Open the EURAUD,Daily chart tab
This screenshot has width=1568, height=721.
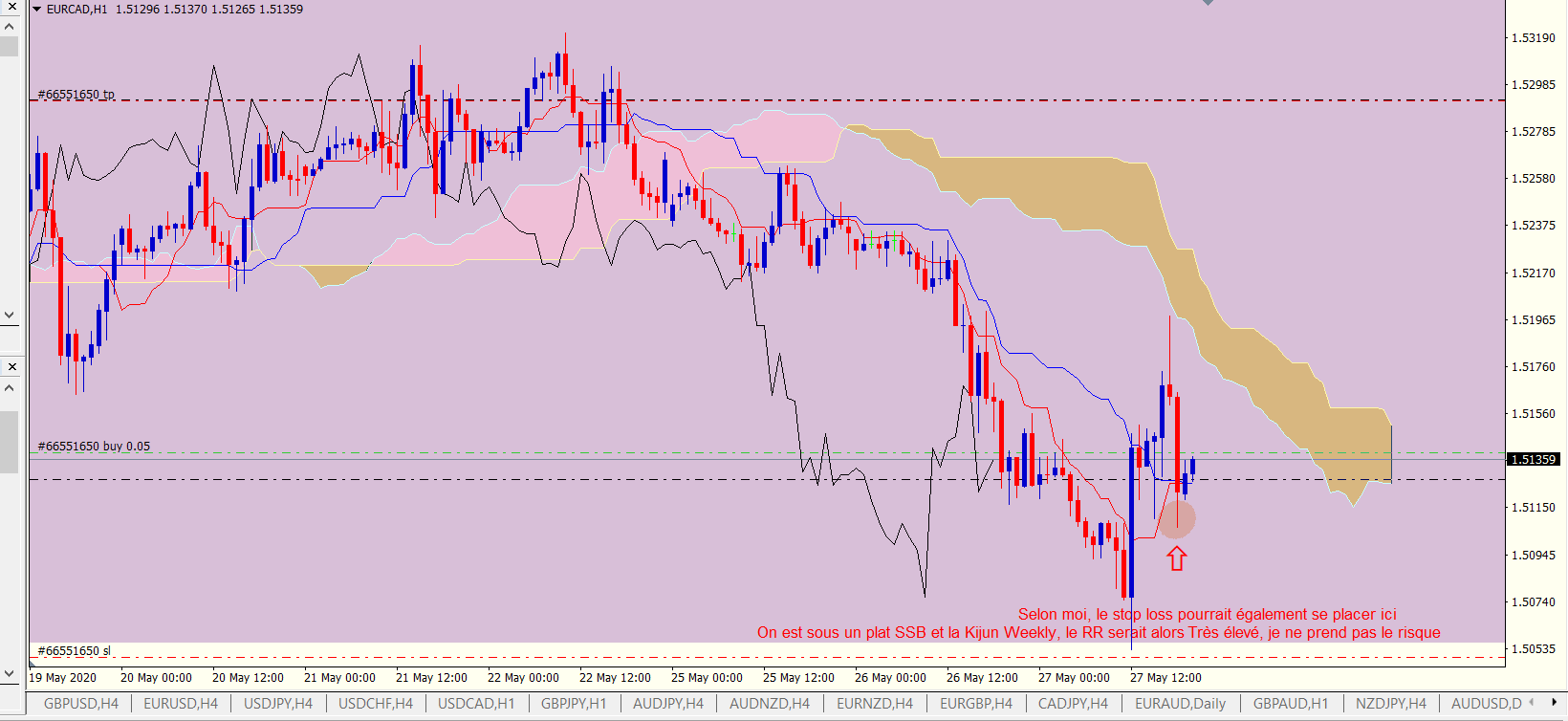pyautogui.click(x=1180, y=704)
